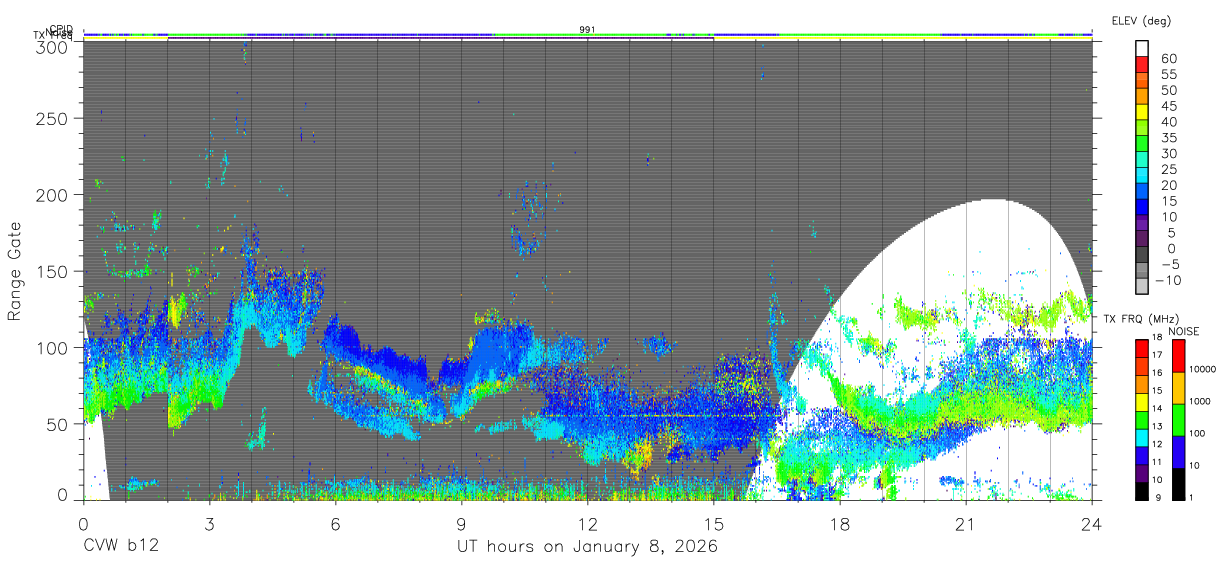This screenshot has width=1228, height=567.
Task: Click the "3" UT hour tick label
Action: pyautogui.click(x=209, y=524)
